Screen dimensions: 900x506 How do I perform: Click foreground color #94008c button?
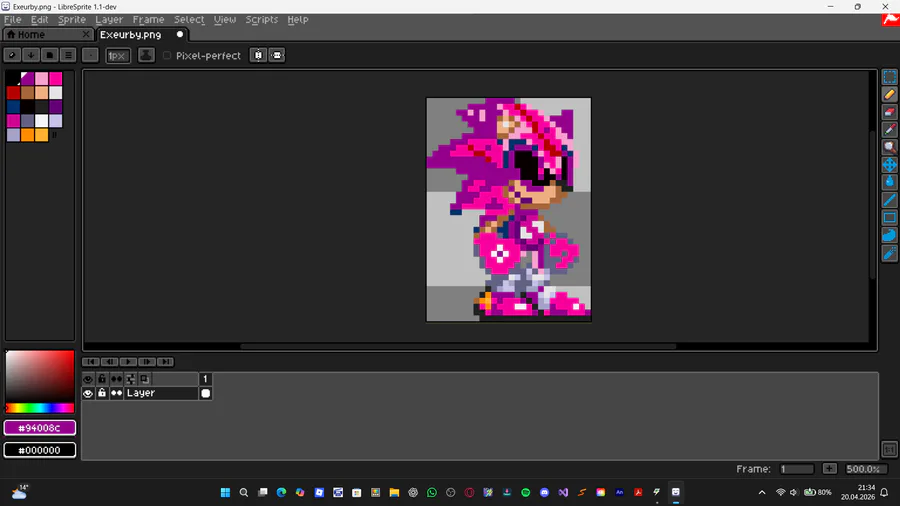(x=40, y=428)
